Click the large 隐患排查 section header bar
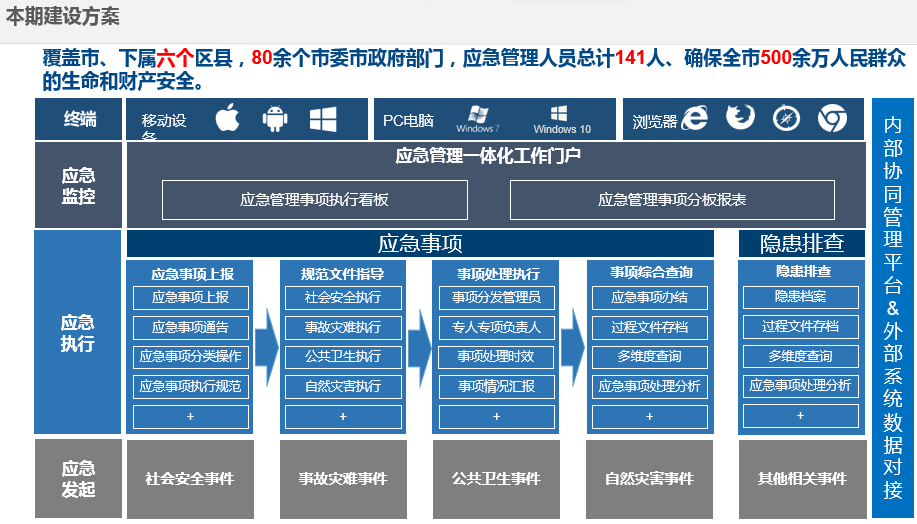This screenshot has width=917, height=524. 802,243
